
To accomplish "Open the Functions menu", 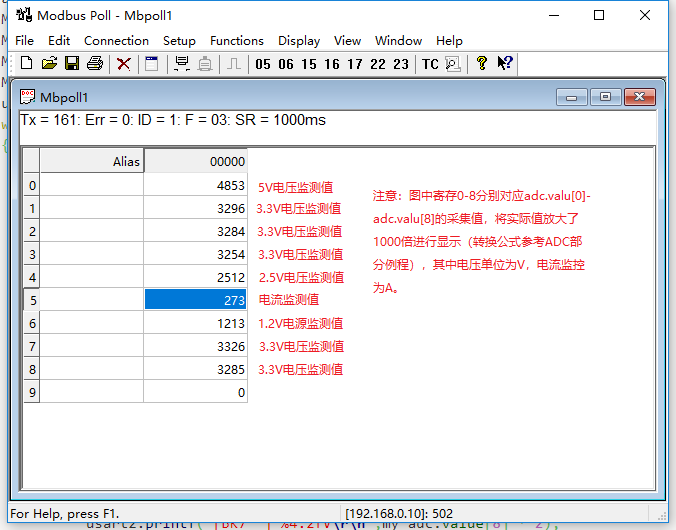I will click(x=236, y=41).
